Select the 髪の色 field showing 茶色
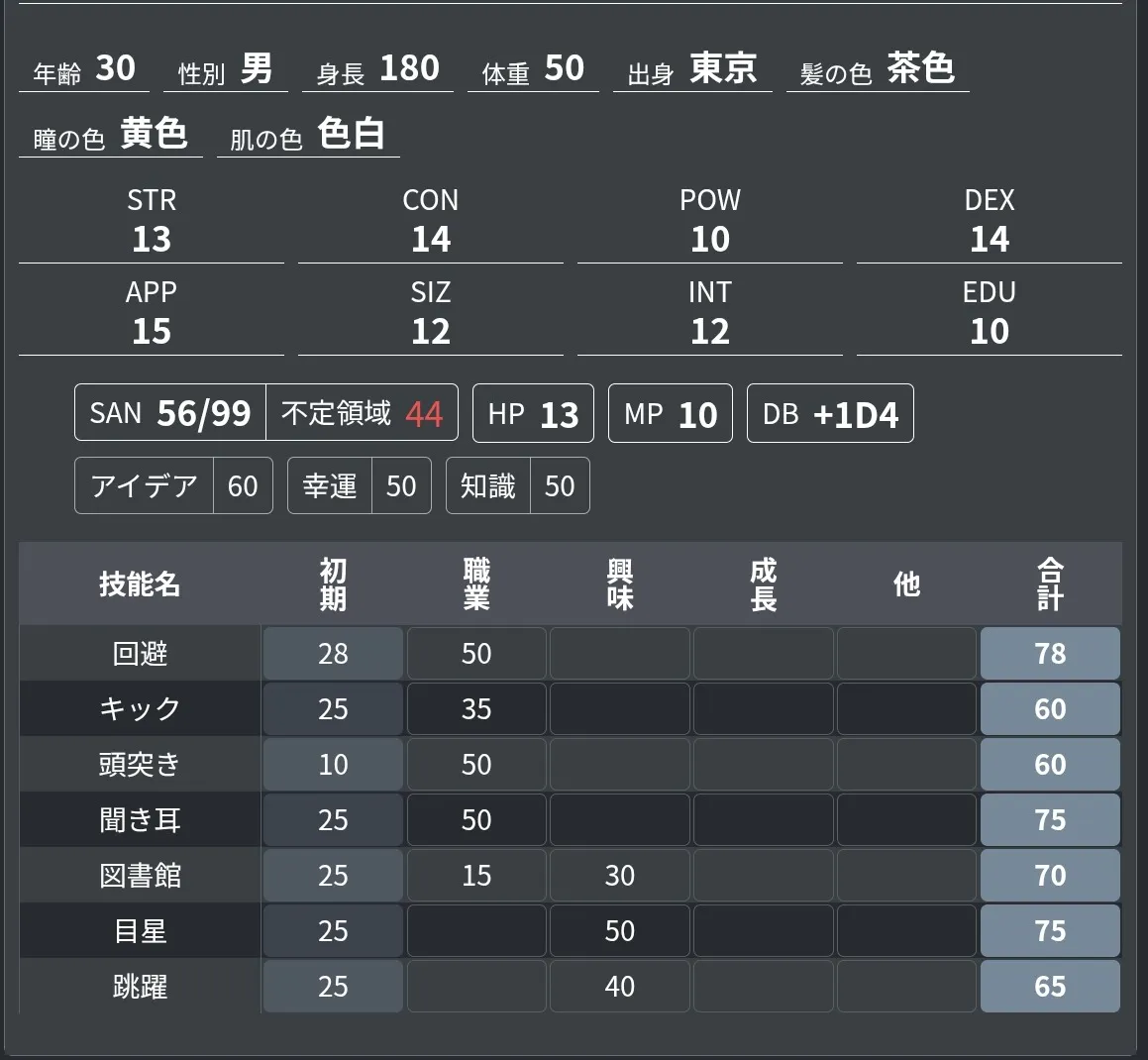Screen dimensions: 1148x1060 [x=919, y=69]
